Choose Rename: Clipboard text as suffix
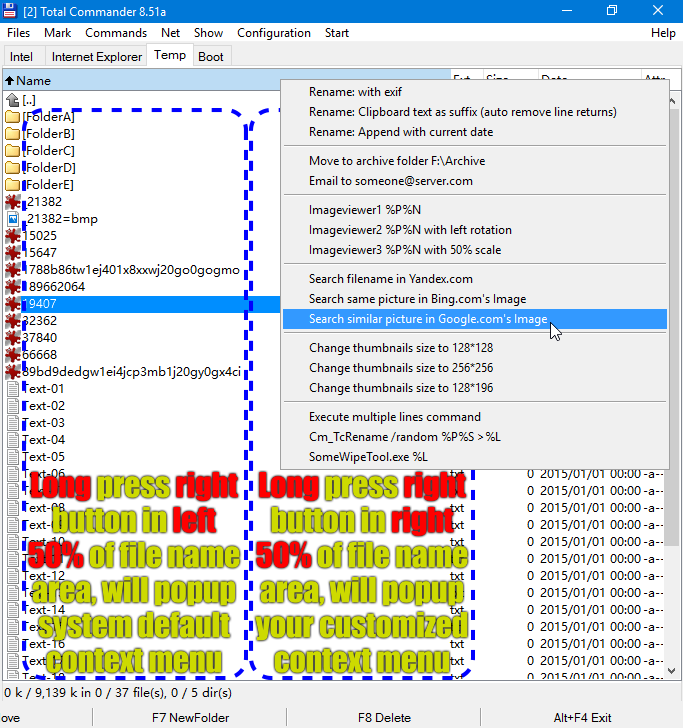683x728 pixels. pos(475,112)
